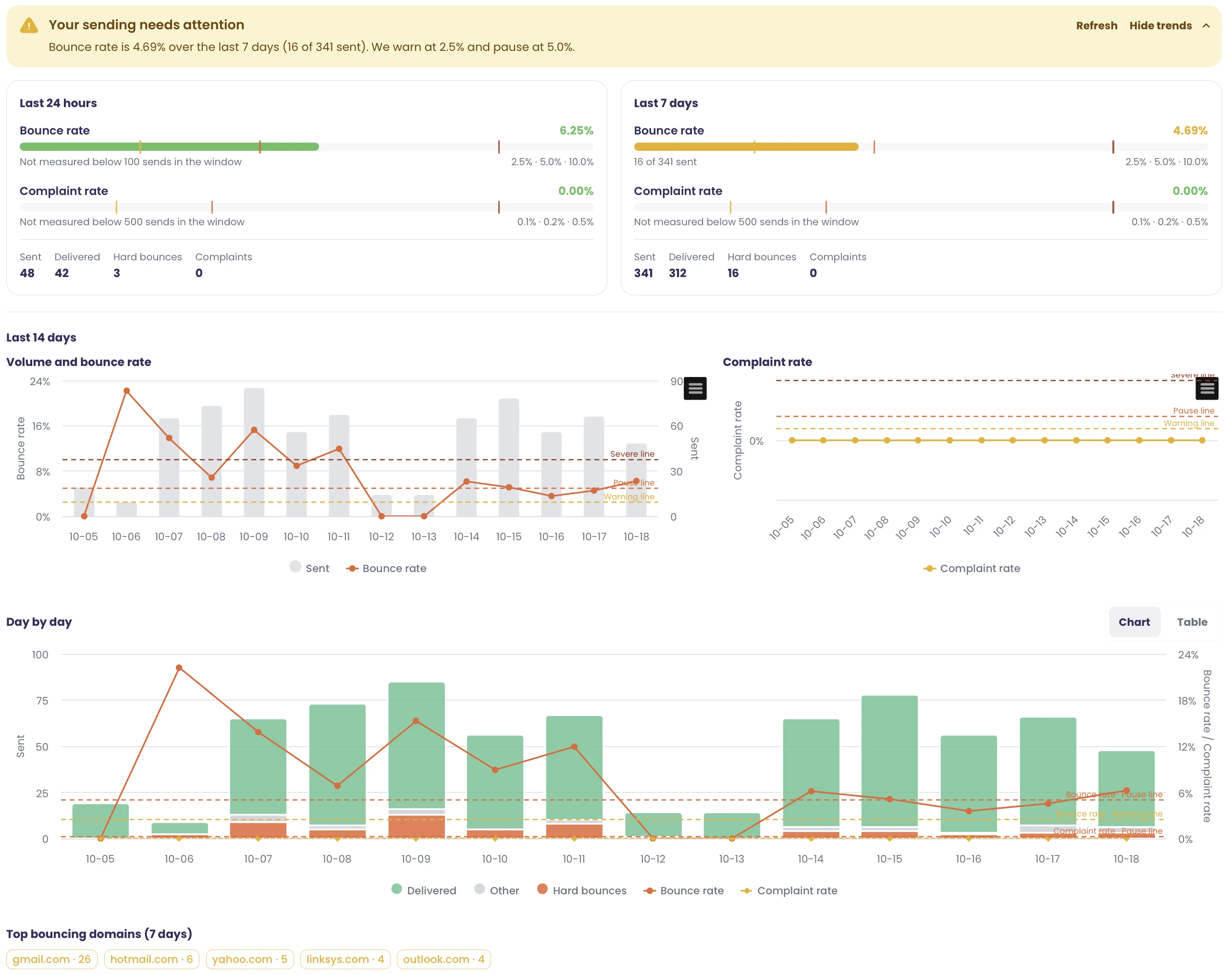
Task: Select the yahoo.com · 5 domain chip
Action: pyautogui.click(x=249, y=959)
